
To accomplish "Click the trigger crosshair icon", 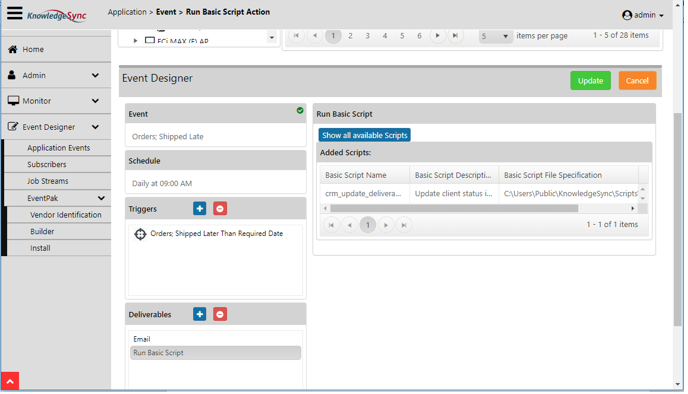I will [x=140, y=234].
